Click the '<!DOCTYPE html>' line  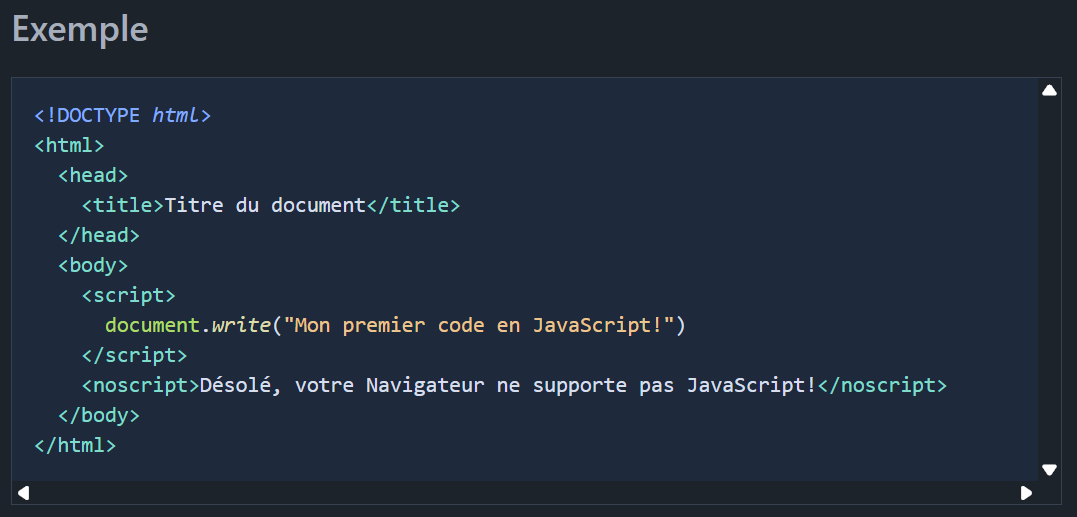123,115
